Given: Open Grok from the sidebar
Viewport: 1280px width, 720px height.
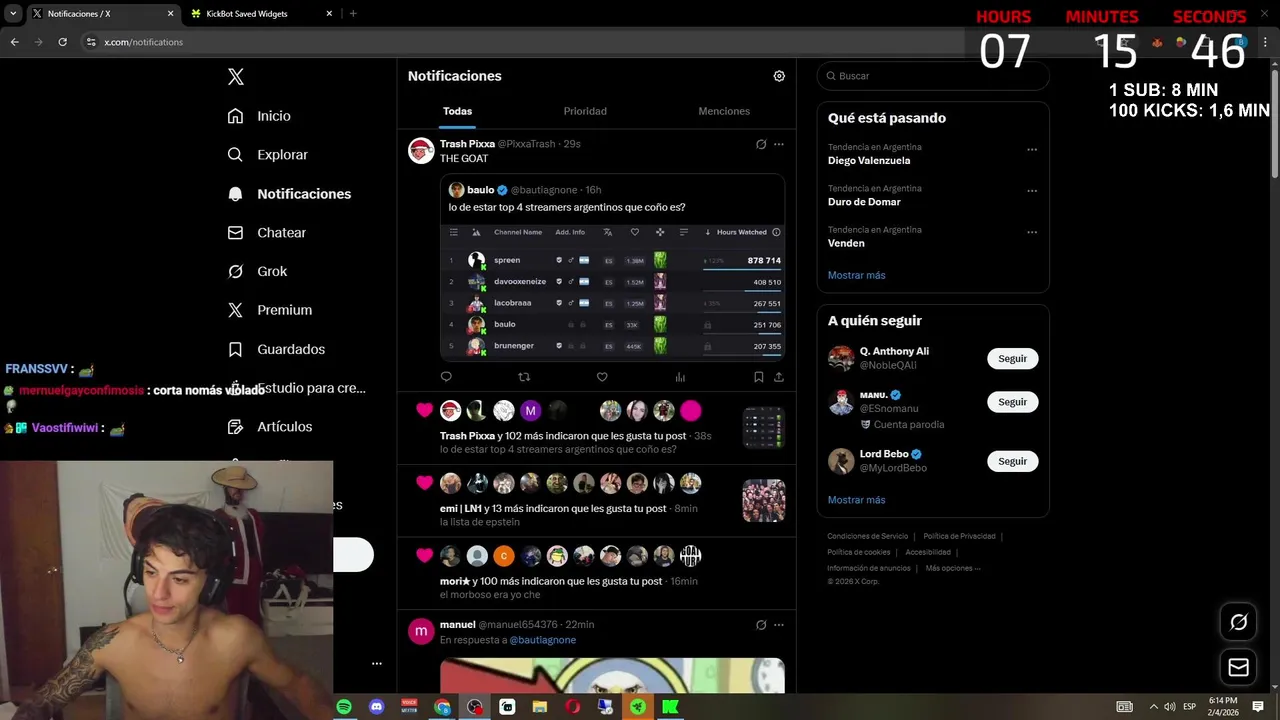Looking at the screenshot, I should pos(257,271).
